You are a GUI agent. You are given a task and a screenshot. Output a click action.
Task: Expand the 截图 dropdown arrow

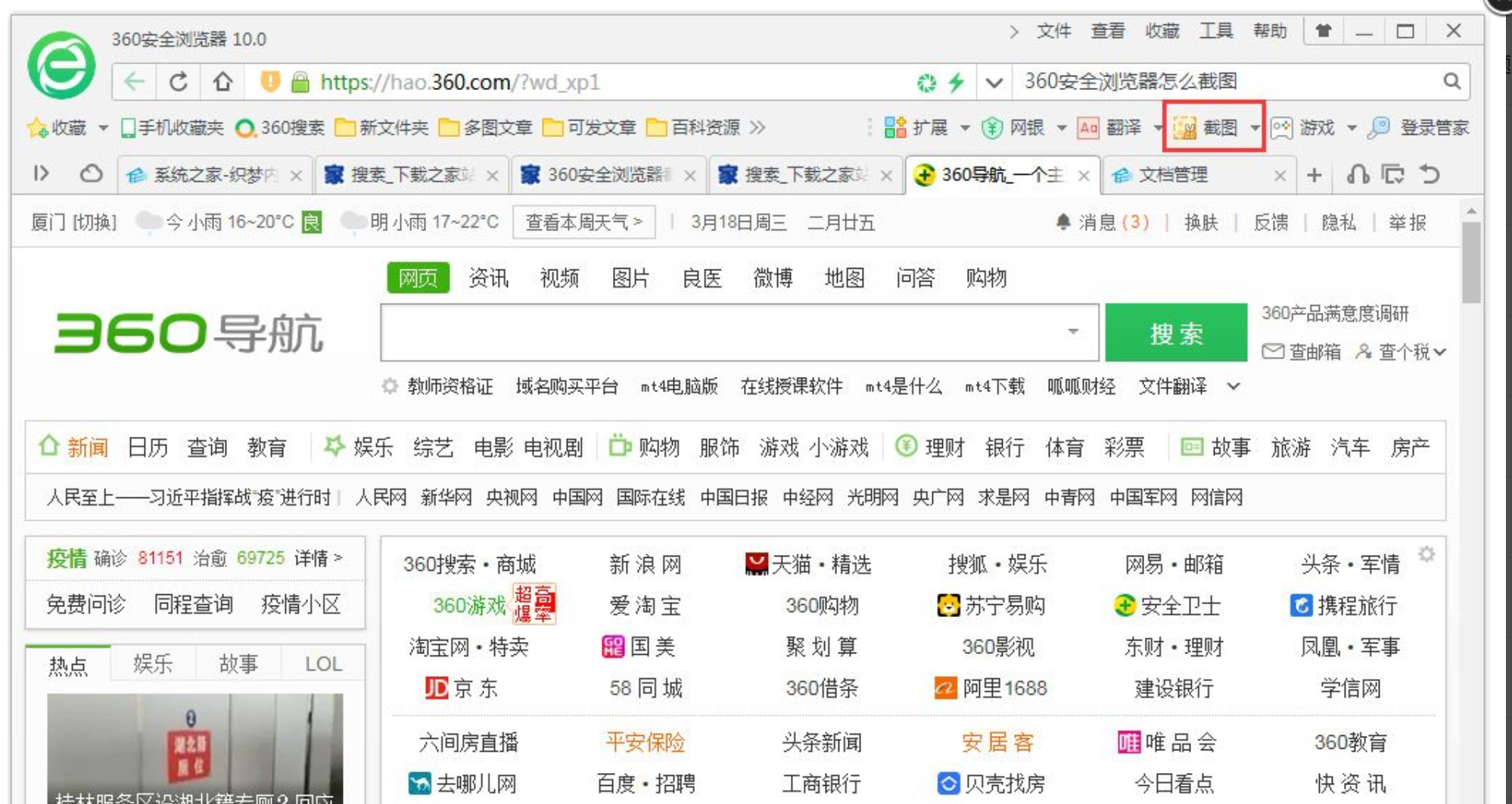[1254, 129]
